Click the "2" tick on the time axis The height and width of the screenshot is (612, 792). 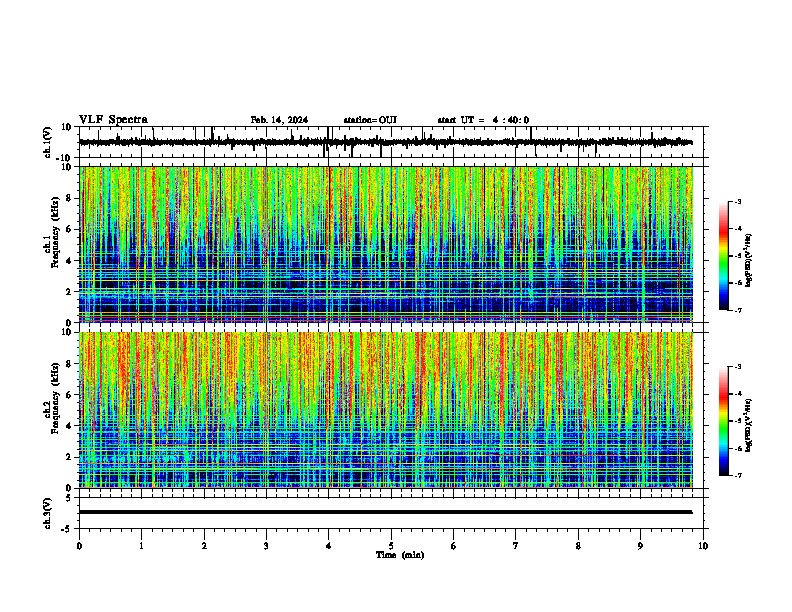tap(204, 546)
